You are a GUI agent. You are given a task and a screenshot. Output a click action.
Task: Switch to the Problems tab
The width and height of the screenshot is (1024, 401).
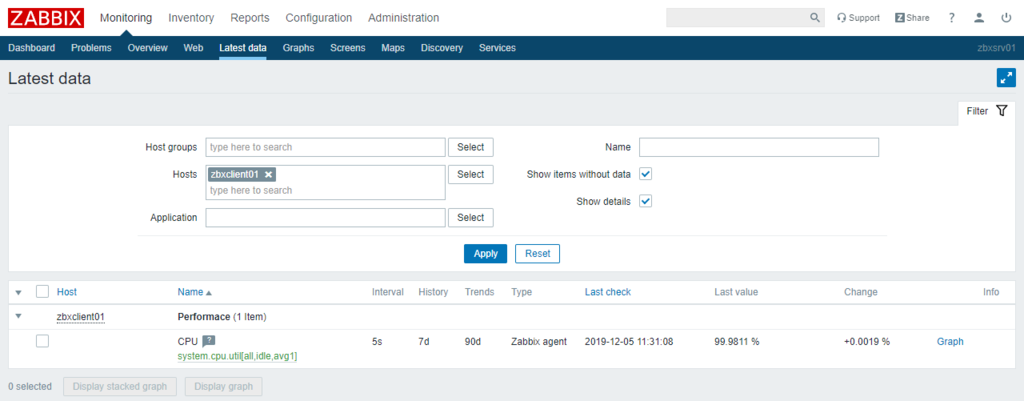pos(91,48)
